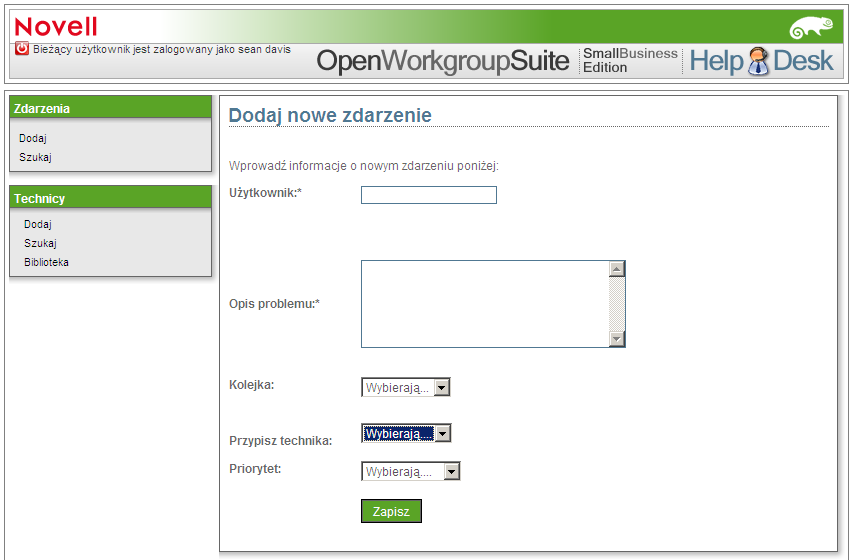Open Szukaj under Technicy
This screenshot has width=855, height=560.
(x=40, y=243)
